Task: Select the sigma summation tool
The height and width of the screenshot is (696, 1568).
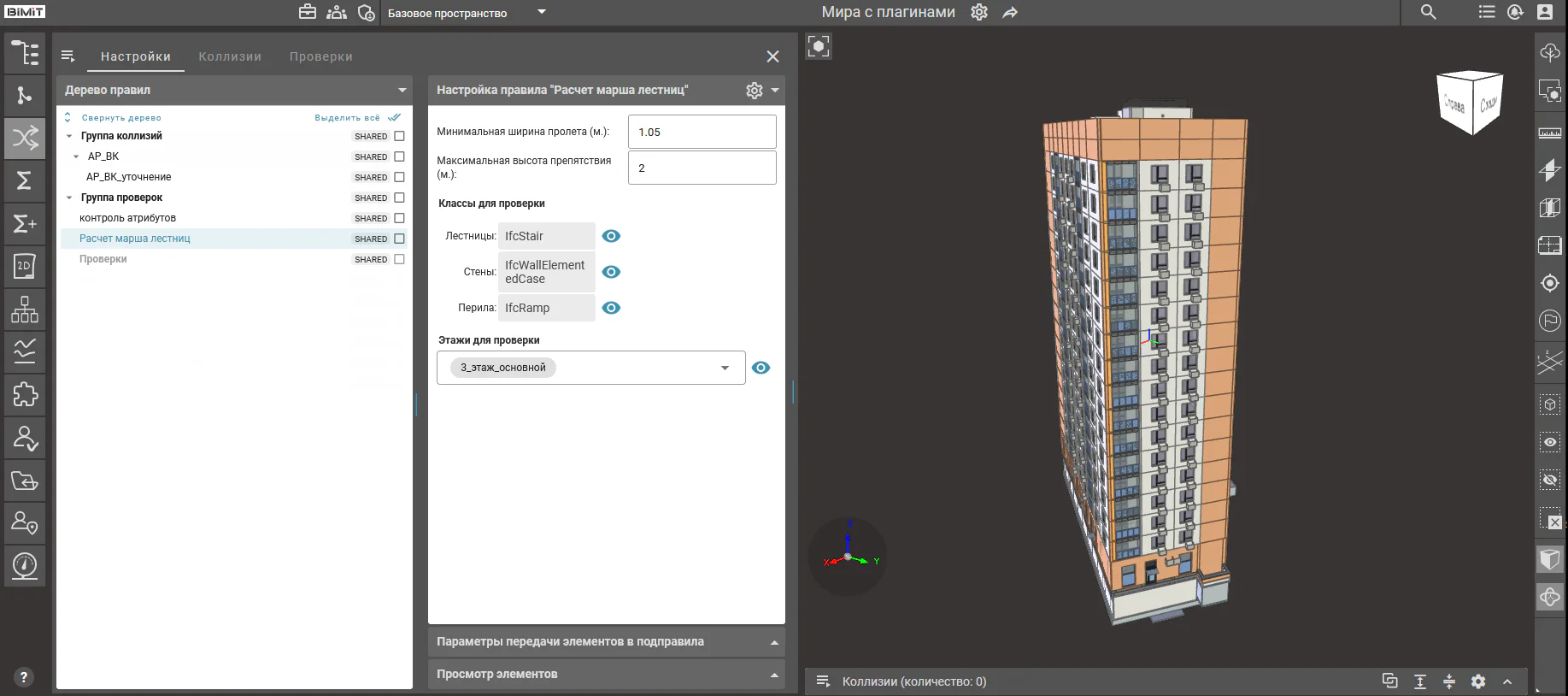Action: pyautogui.click(x=25, y=180)
